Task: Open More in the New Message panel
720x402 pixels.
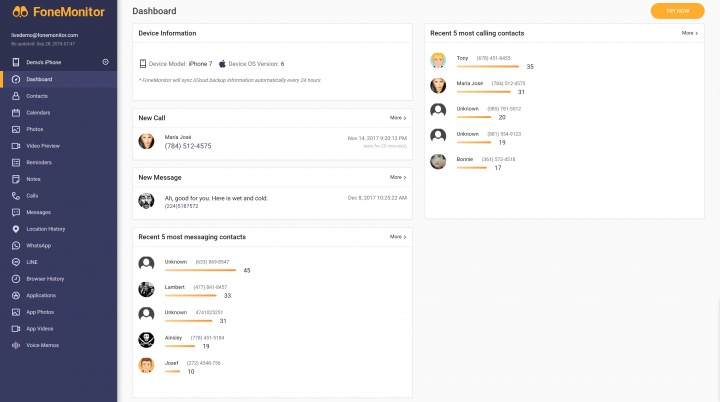Action: point(398,177)
